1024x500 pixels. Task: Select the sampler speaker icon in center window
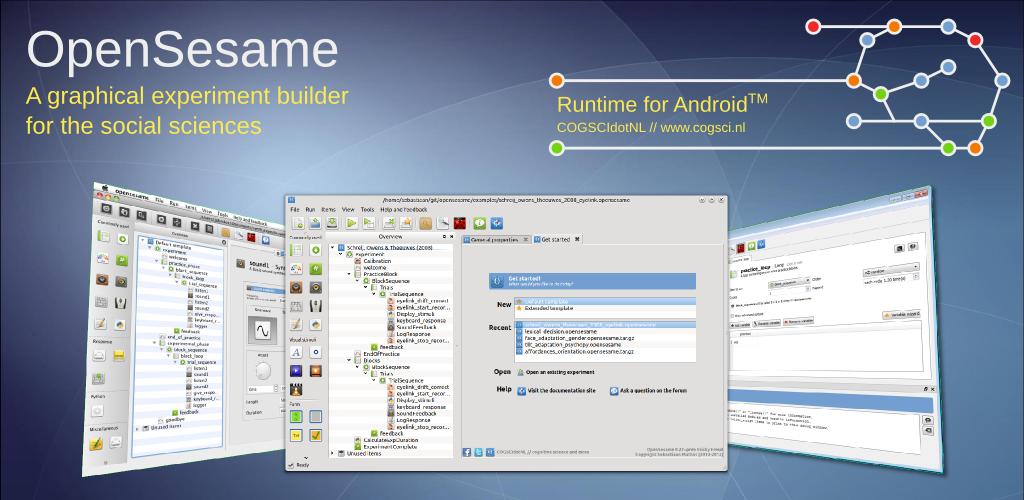(x=296, y=287)
